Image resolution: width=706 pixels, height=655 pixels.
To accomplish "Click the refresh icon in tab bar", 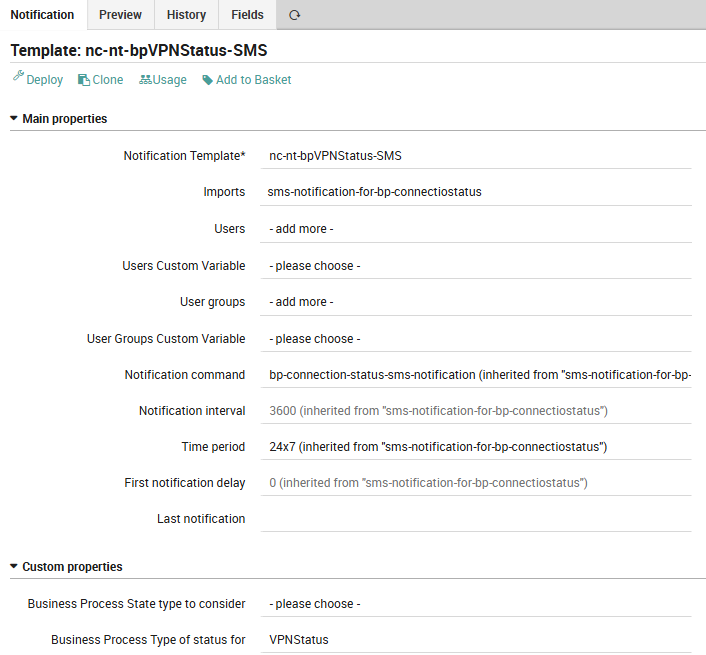I will click(294, 15).
